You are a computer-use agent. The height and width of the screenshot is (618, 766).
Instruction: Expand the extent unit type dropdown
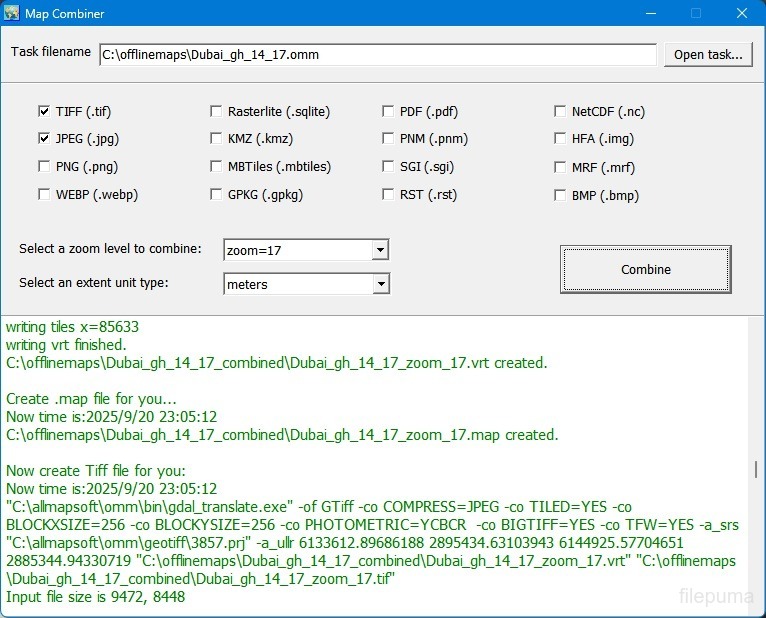[x=379, y=285]
